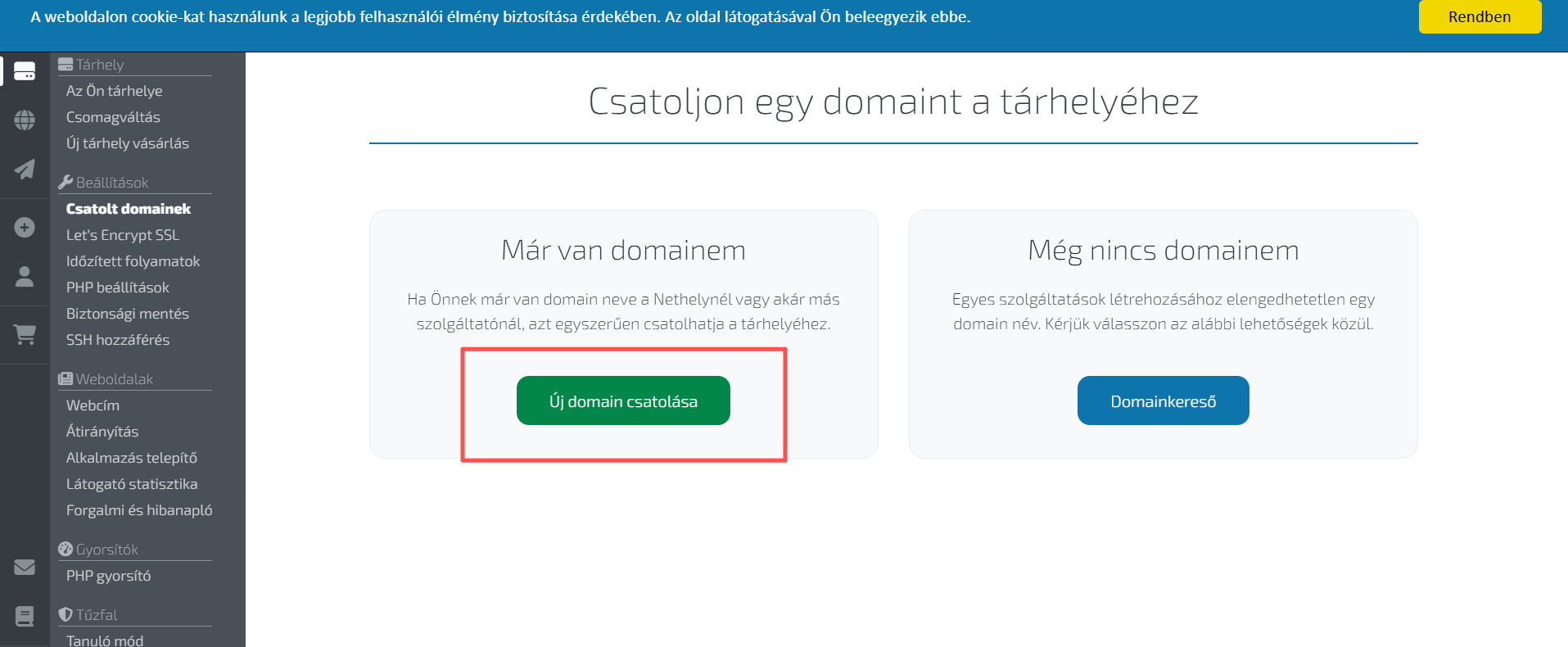The image size is (1568, 647).
Task: Open PHP gyorsító under Gyorsítók
Action: pos(109,576)
